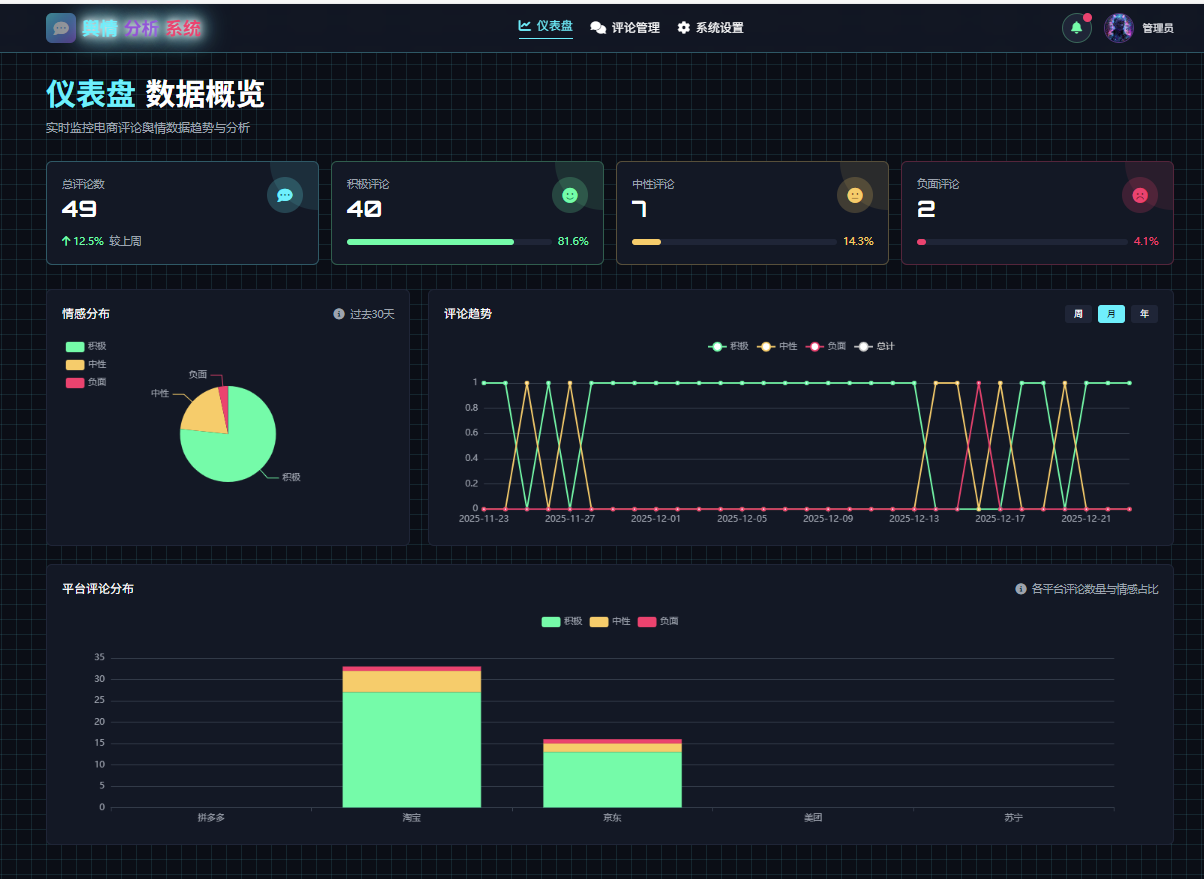Click the notification bell icon
The image size is (1204, 879).
tap(1076, 28)
